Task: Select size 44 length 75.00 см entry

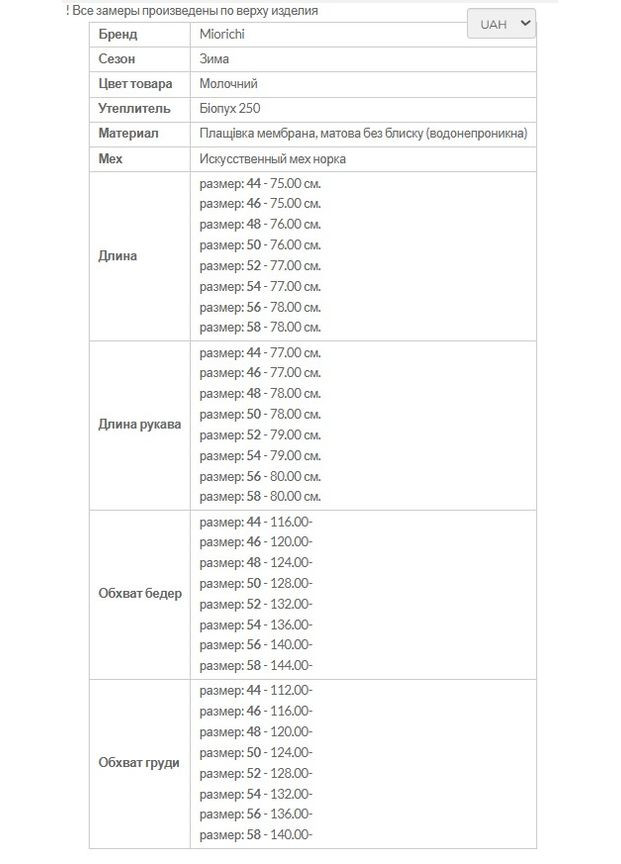Action: click(x=260, y=184)
